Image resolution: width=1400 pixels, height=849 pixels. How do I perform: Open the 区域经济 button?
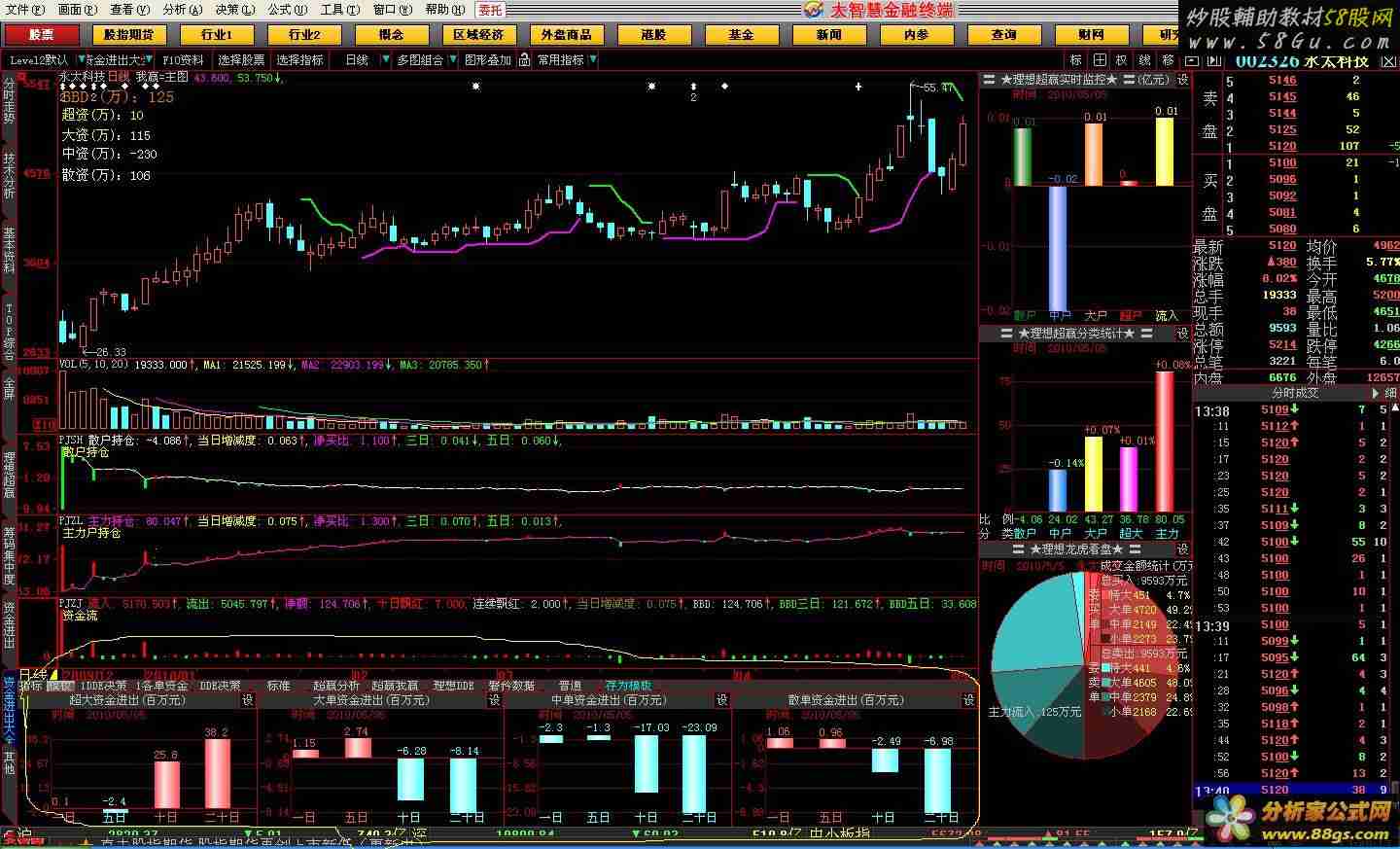(479, 34)
